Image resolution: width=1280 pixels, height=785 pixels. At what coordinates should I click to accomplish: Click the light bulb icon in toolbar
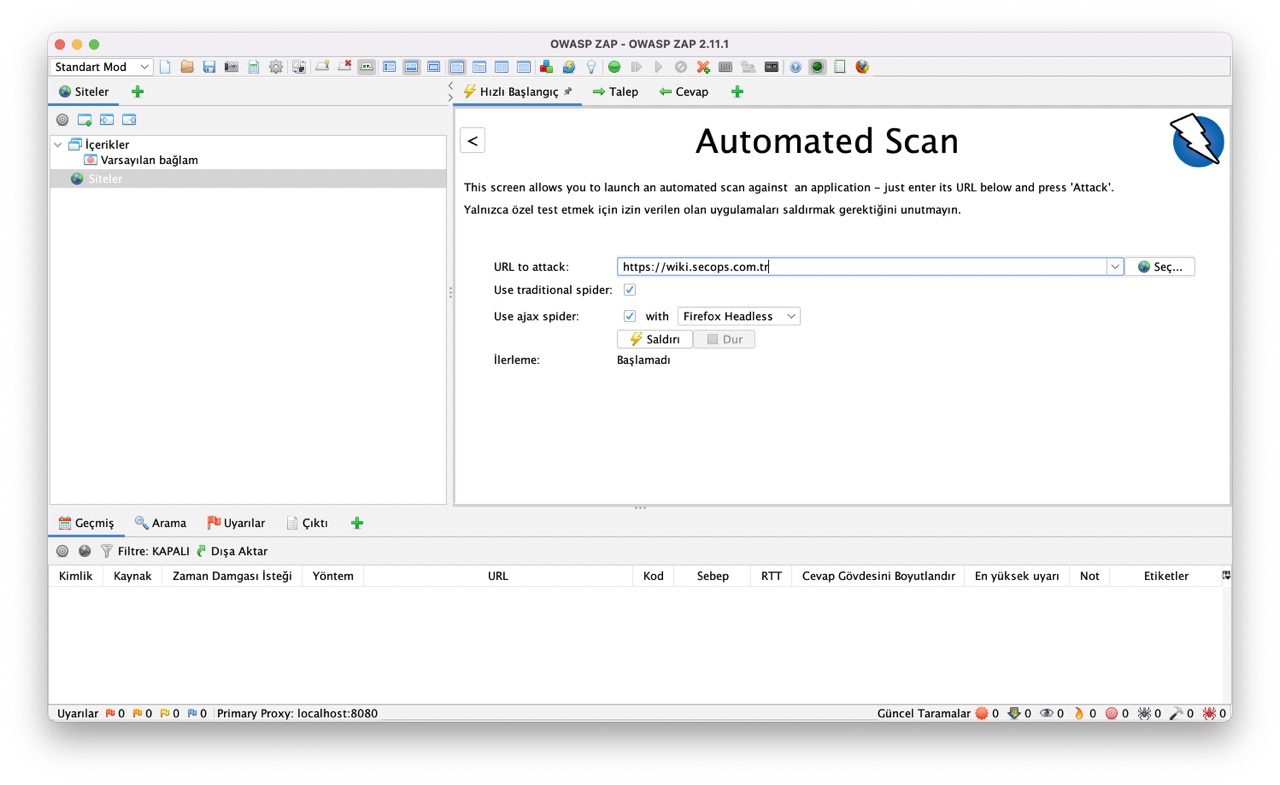tap(590, 67)
